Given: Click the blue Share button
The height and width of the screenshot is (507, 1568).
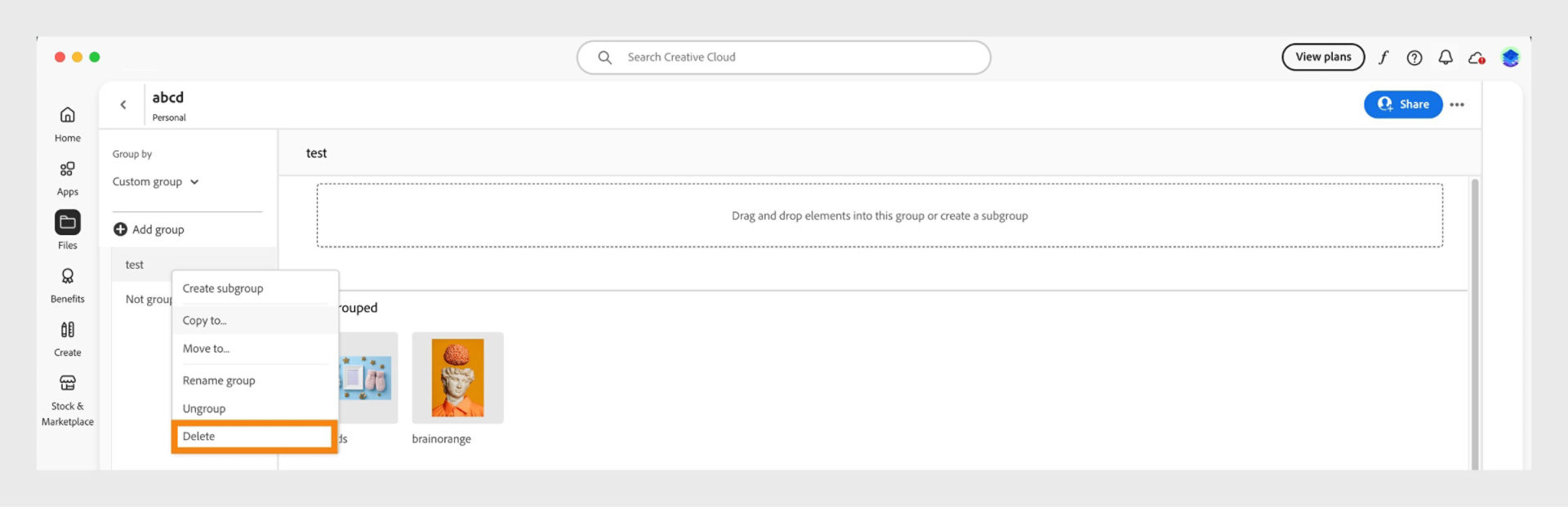Looking at the screenshot, I should pyautogui.click(x=1403, y=105).
